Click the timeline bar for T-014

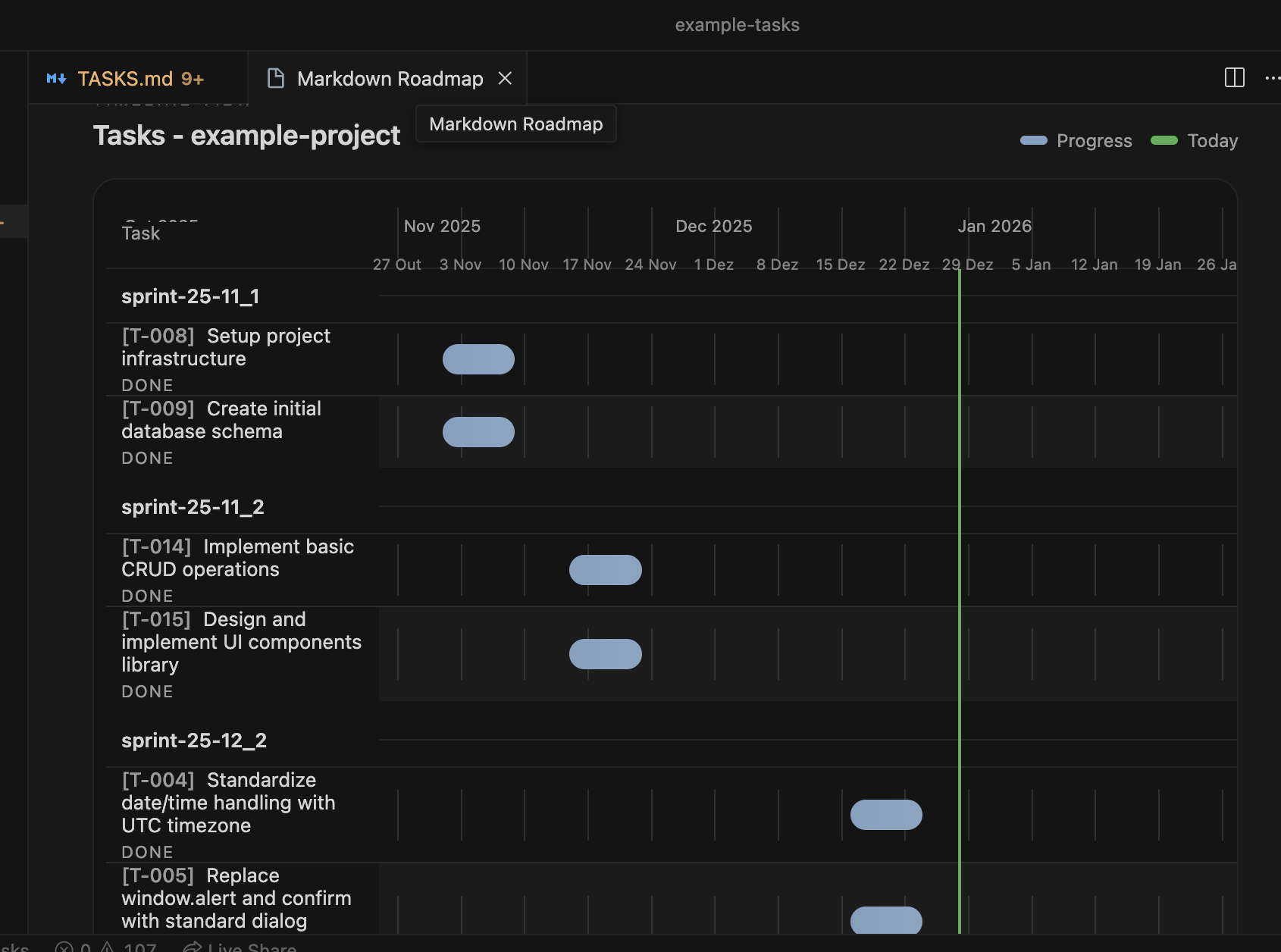pyautogui.click(x=605, y=570)
